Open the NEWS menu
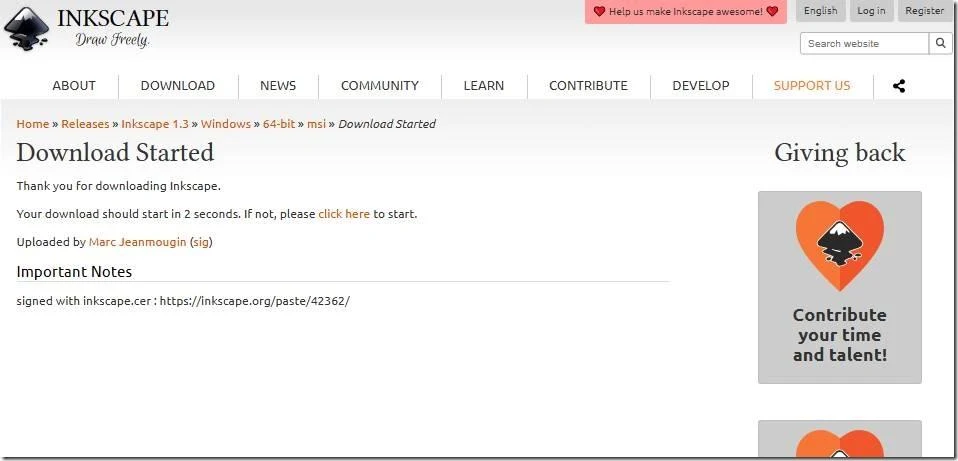This screenshot has height=461, width=958. pos(278,86)
